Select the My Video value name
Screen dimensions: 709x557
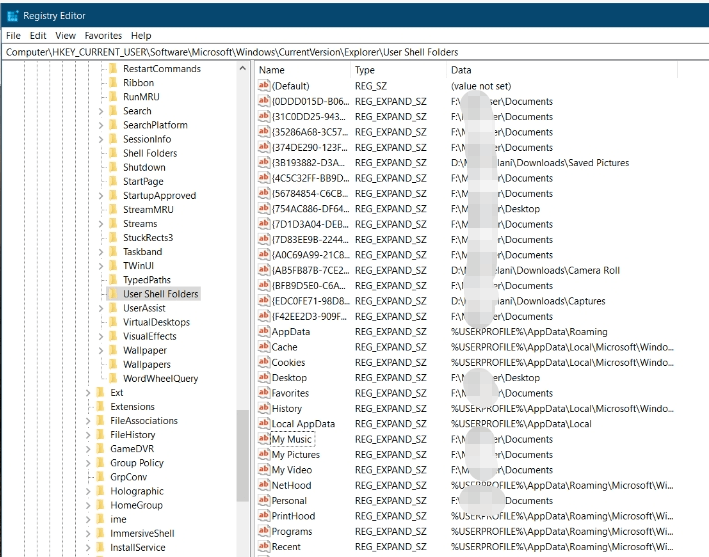tap(292, 470)
